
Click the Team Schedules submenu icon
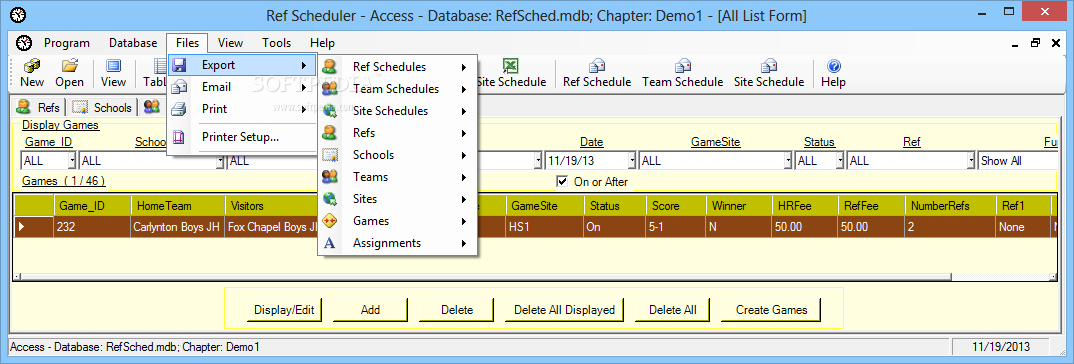(x=329, y=89)
